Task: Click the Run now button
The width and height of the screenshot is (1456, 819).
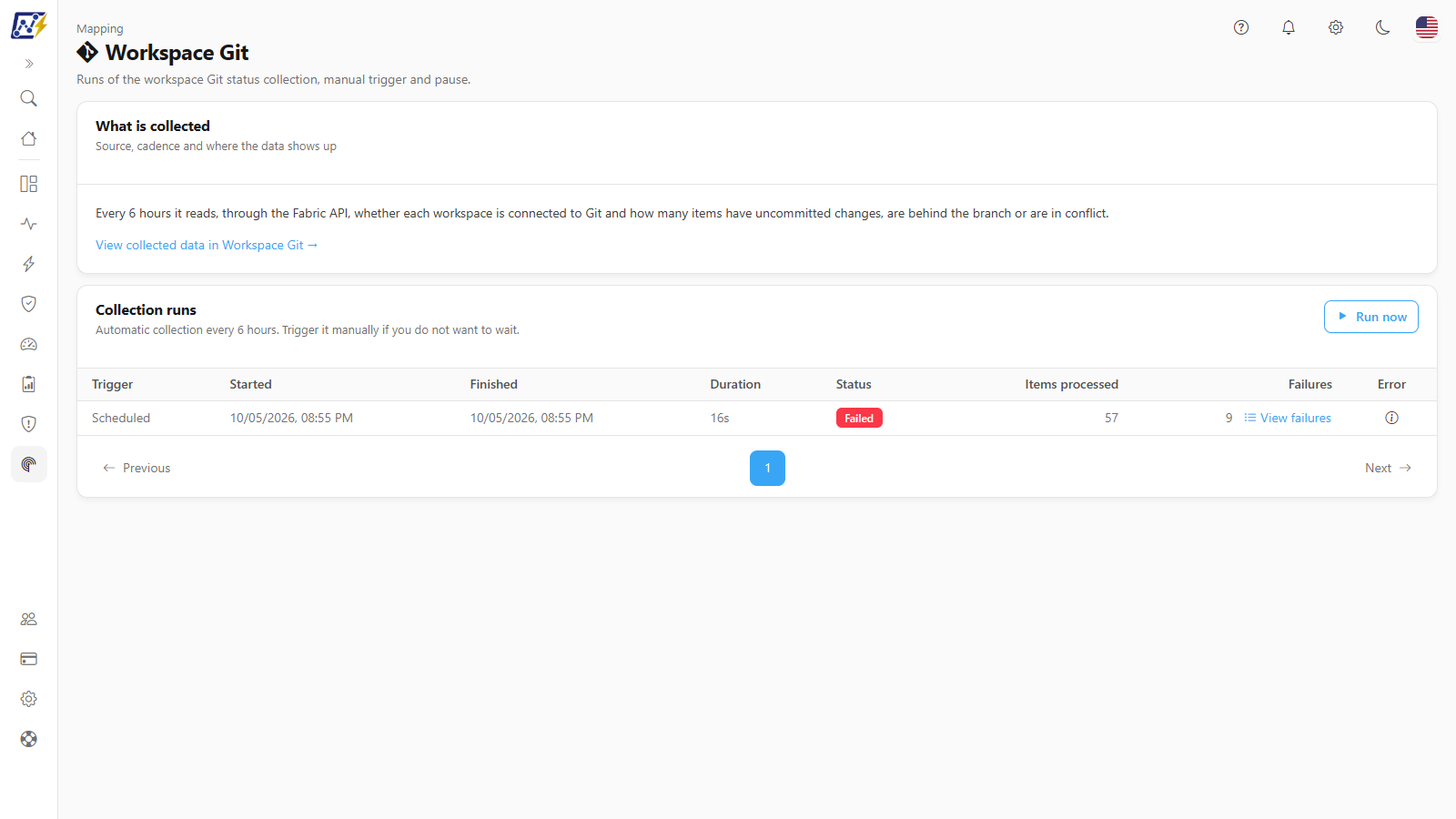Action: pos(1371,317)
